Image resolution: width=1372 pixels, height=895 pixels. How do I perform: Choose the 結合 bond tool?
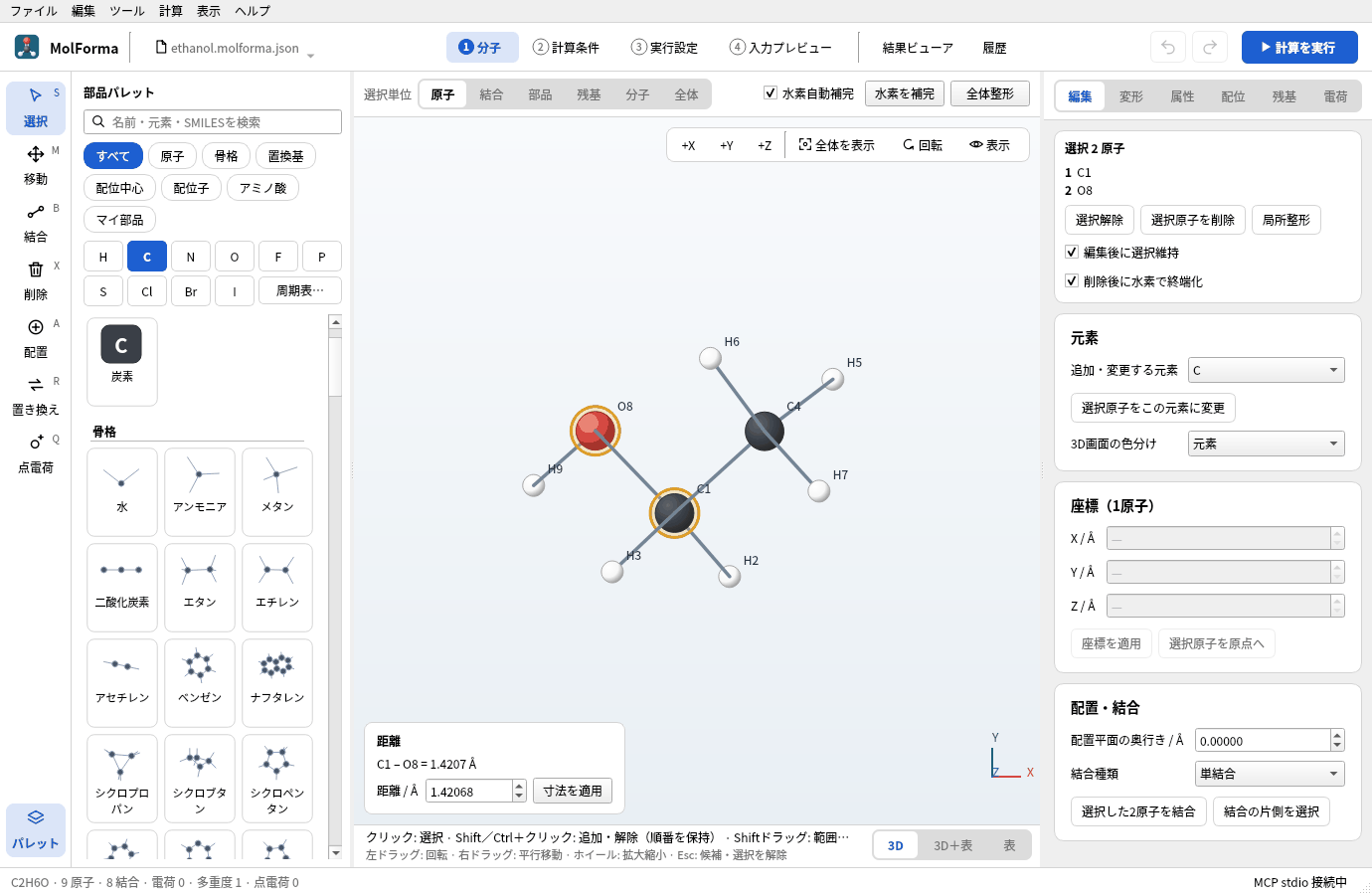coord(36,223)
